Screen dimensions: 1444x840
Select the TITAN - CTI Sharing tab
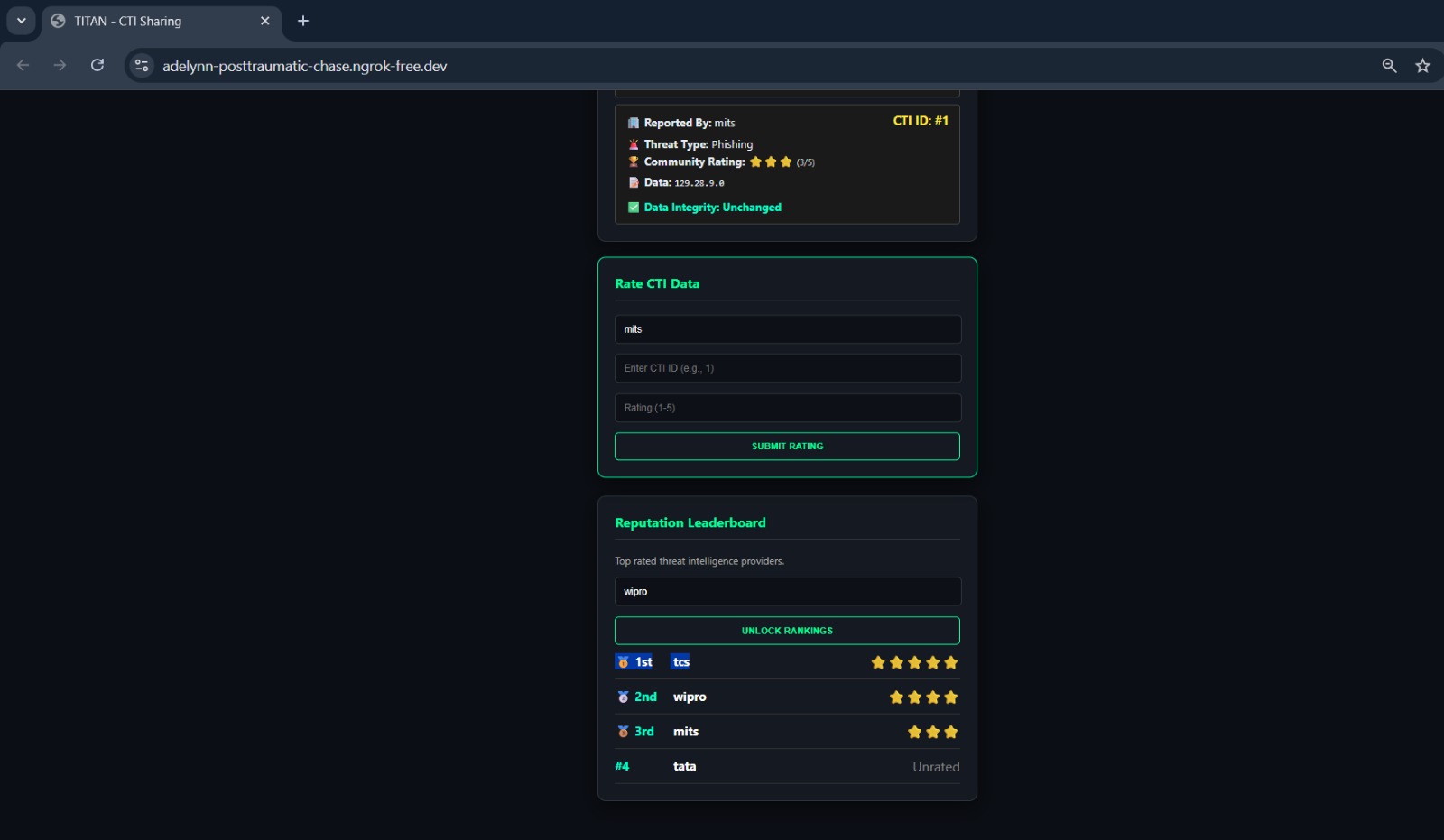pos(161,21)
